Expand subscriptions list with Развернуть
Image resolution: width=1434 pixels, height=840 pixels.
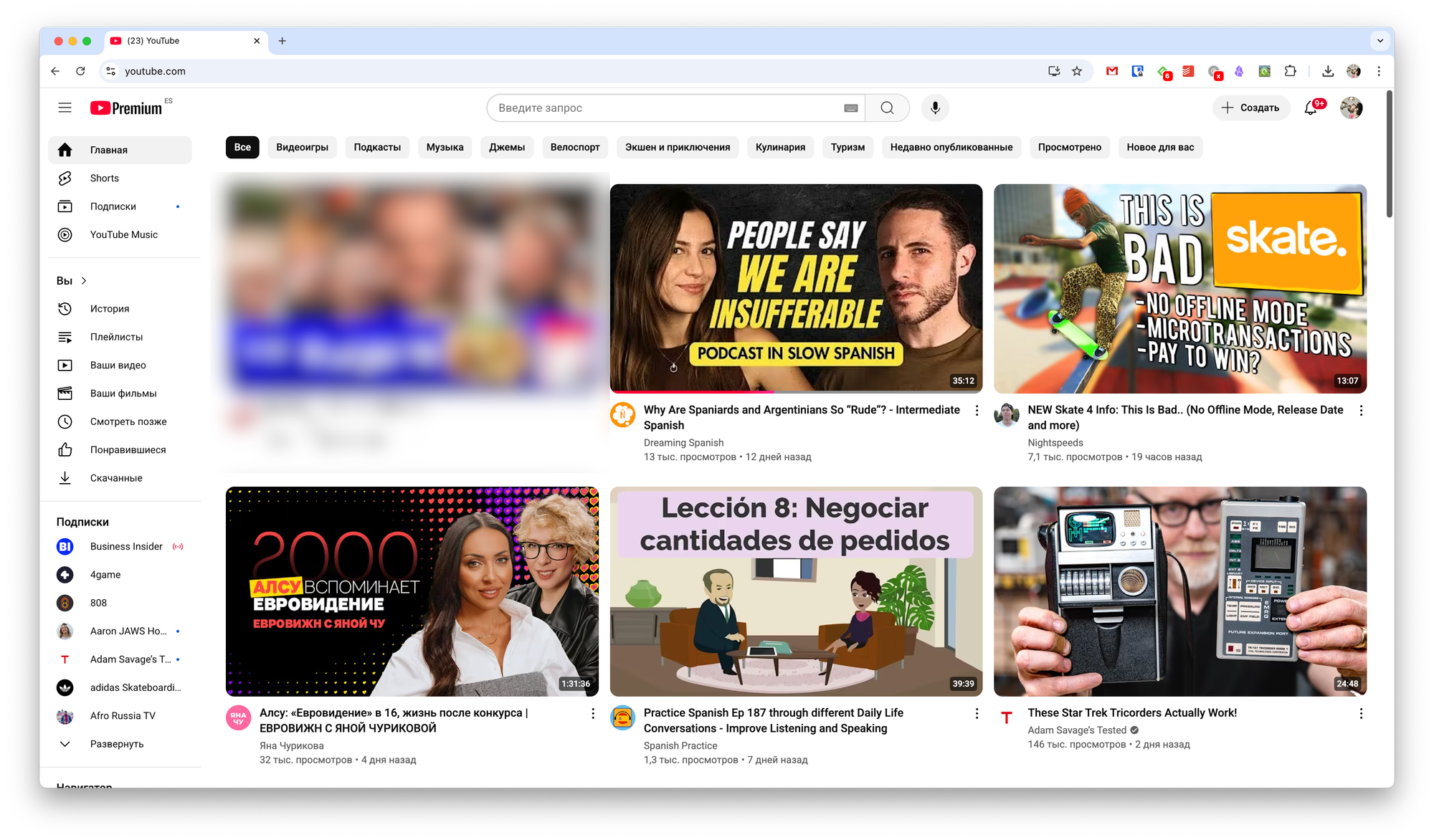pyautogui.click(x=117, y=744)
